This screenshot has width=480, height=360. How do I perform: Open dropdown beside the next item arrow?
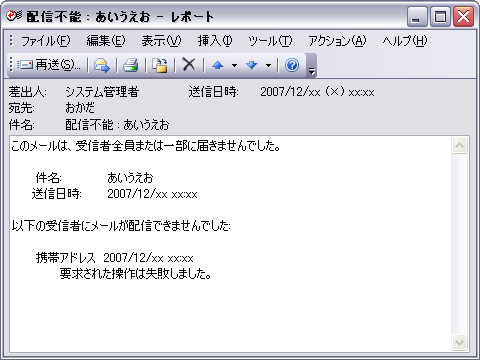pyautogui.click(x=268, y=65)
